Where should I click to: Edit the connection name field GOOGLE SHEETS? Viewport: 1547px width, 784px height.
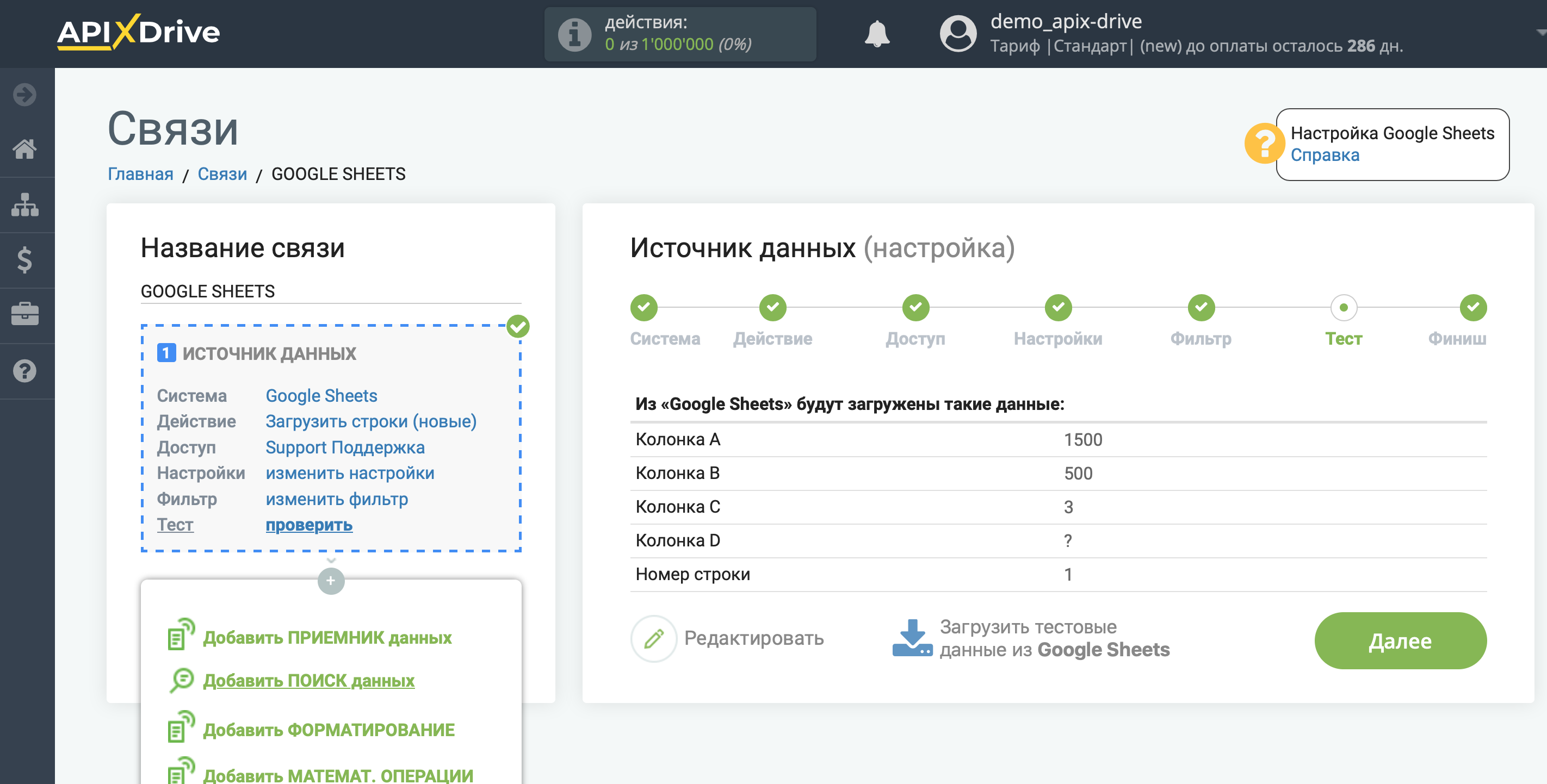[x=331, y=292]
